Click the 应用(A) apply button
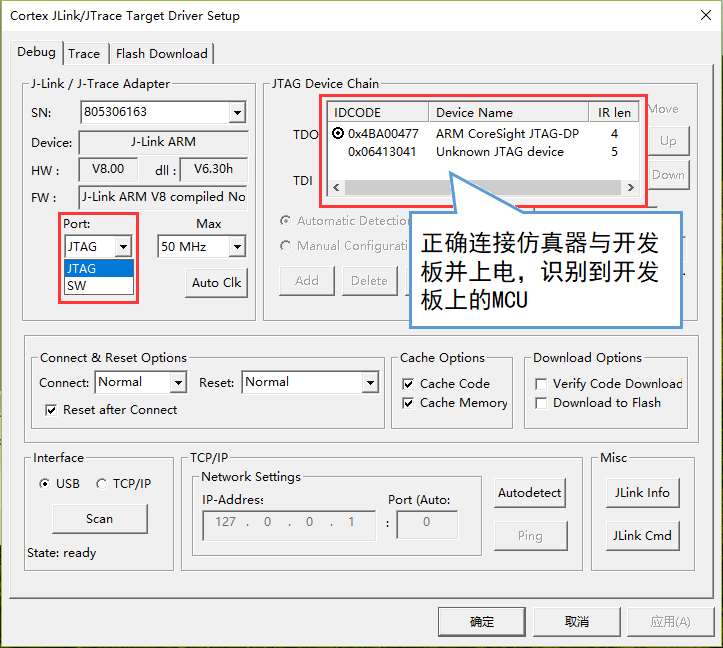Image resolution: width=723 pixels, height=648 pixels. 670,621
